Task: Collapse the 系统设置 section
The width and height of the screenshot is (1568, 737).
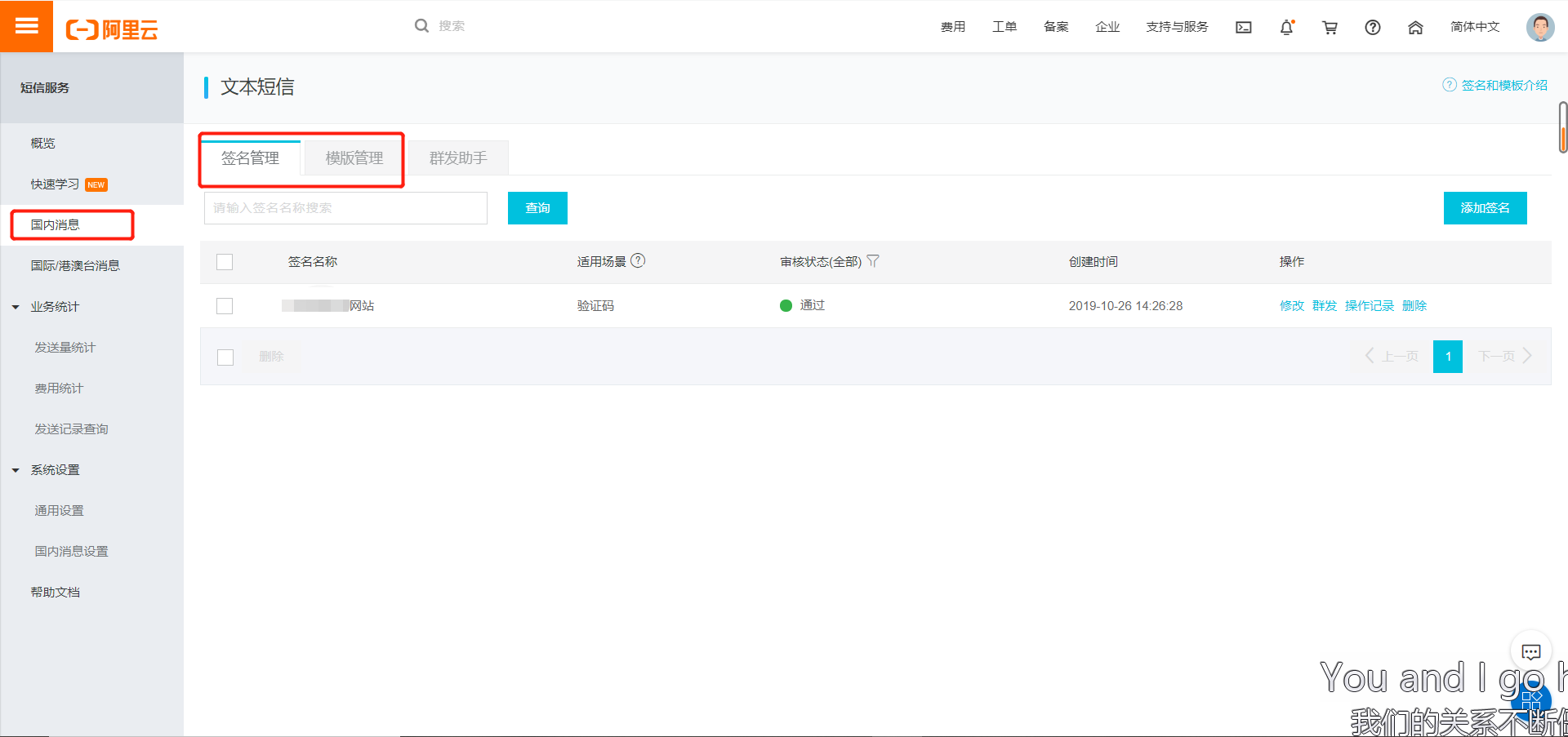Action: (x=16, y=471)
